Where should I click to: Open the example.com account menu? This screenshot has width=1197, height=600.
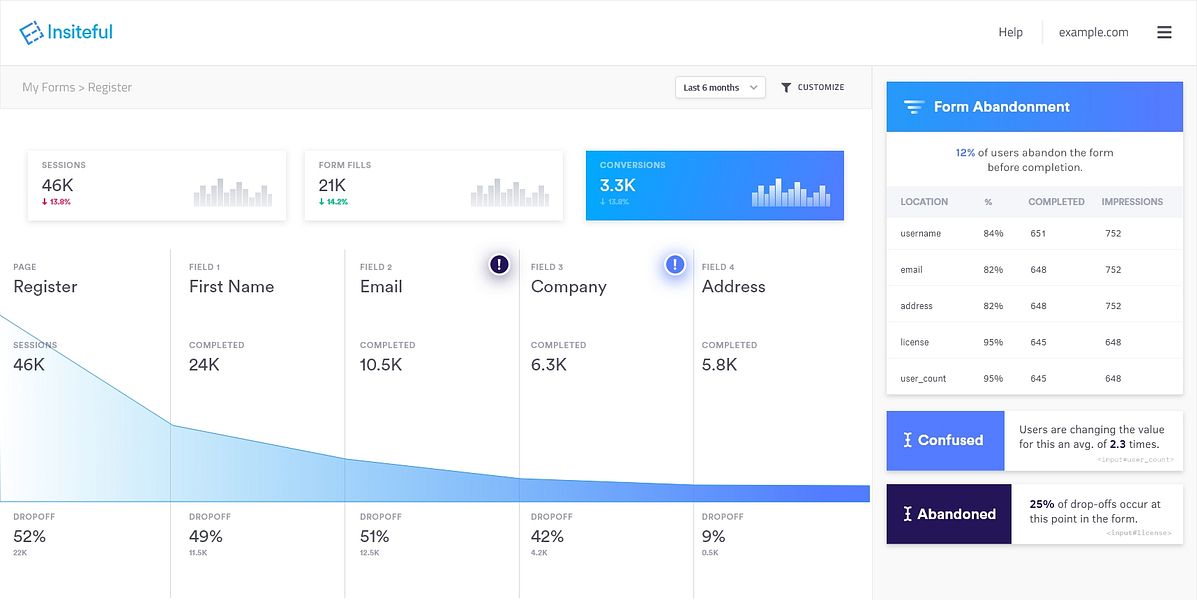pos(1093,33)
